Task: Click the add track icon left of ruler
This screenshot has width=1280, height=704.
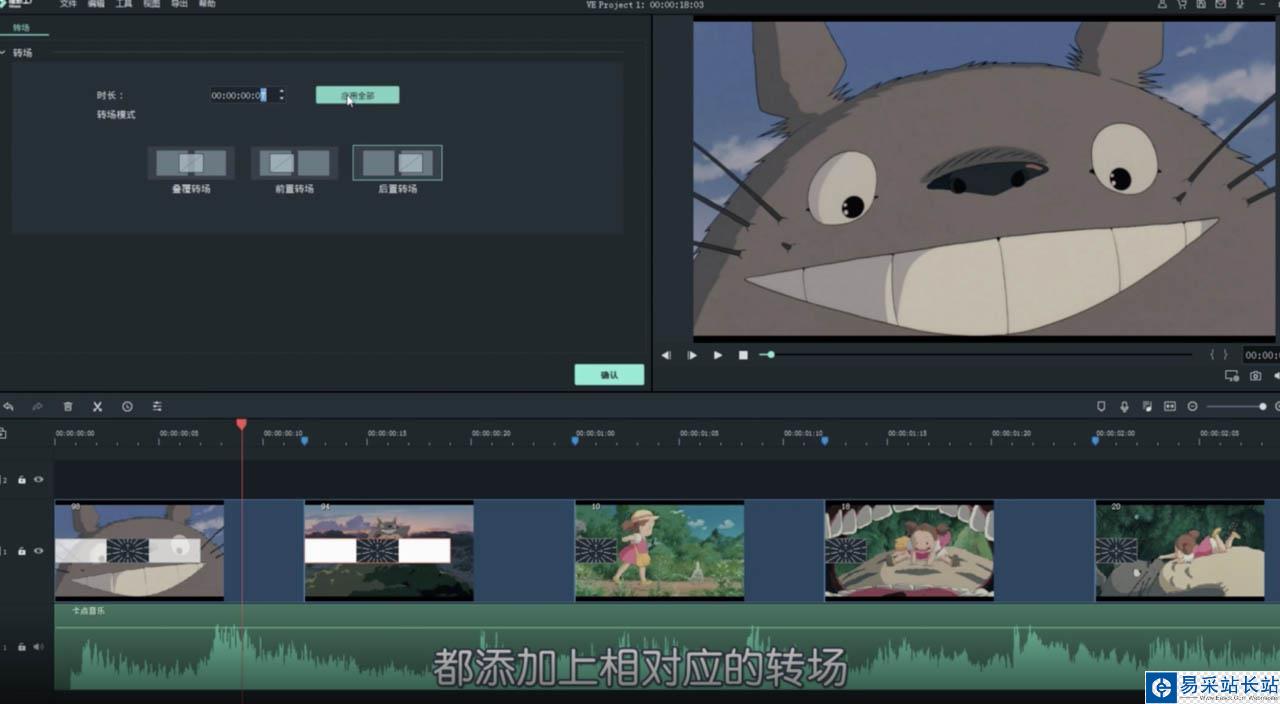Action: (x=2, y=434)
